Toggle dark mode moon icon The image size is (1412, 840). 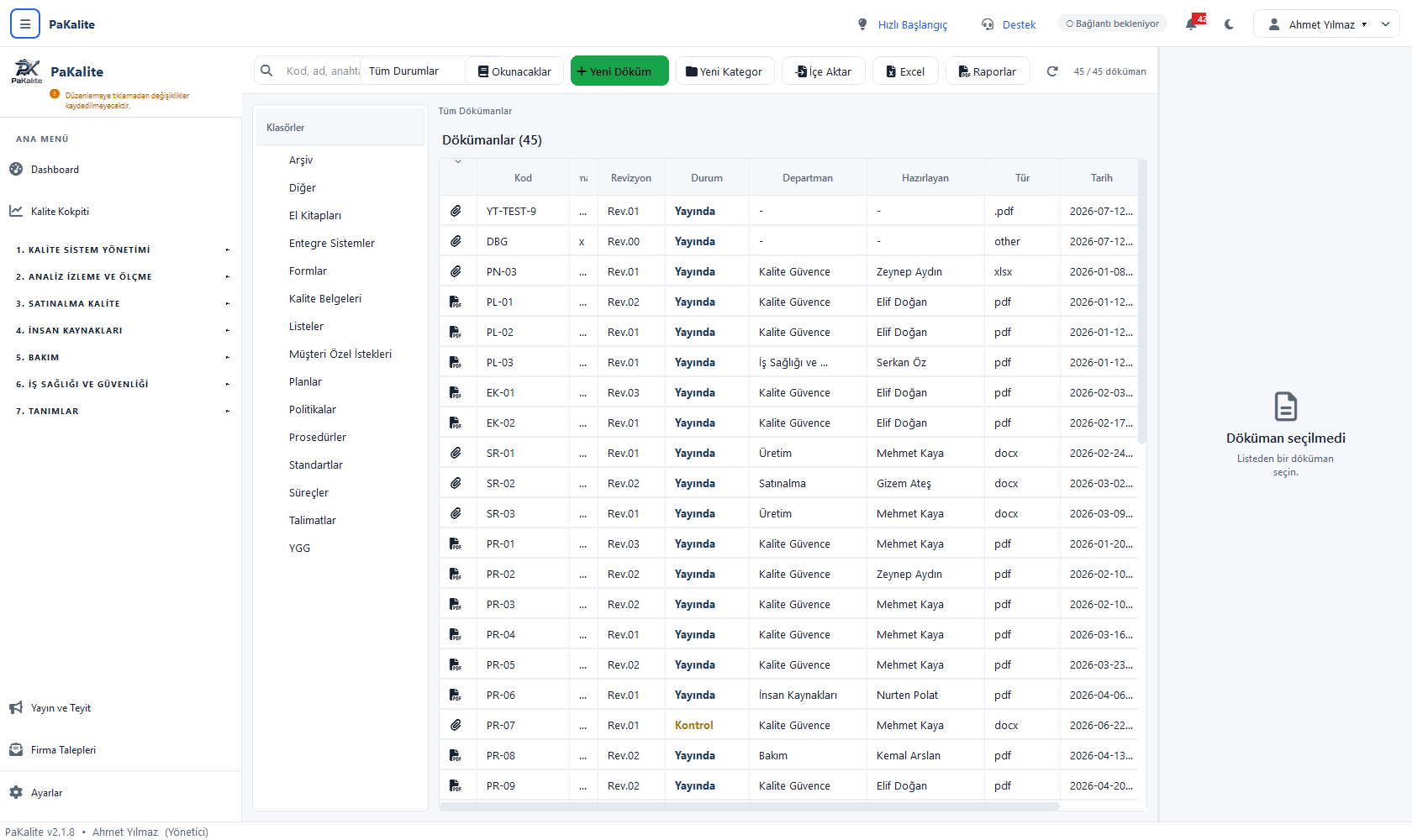point(1229,24)
